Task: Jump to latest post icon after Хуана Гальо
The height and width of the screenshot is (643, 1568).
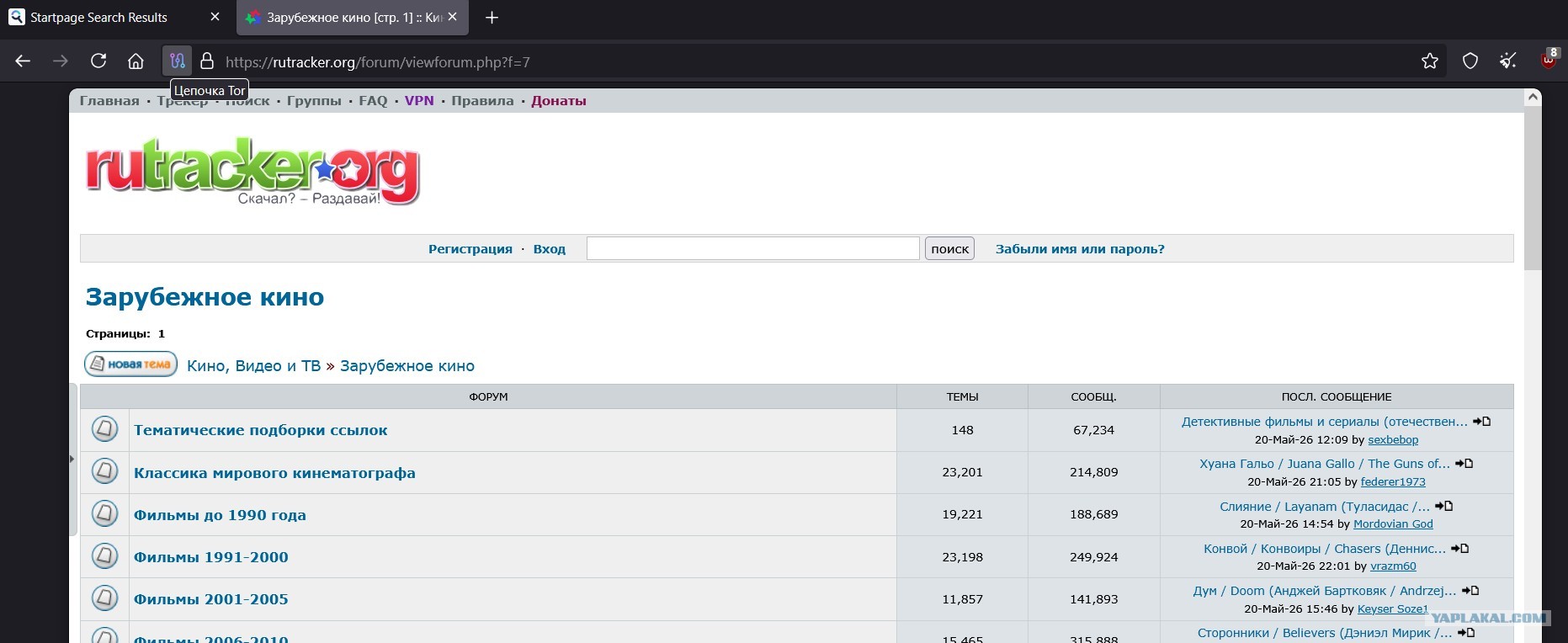Action: tap(1464, 464)
